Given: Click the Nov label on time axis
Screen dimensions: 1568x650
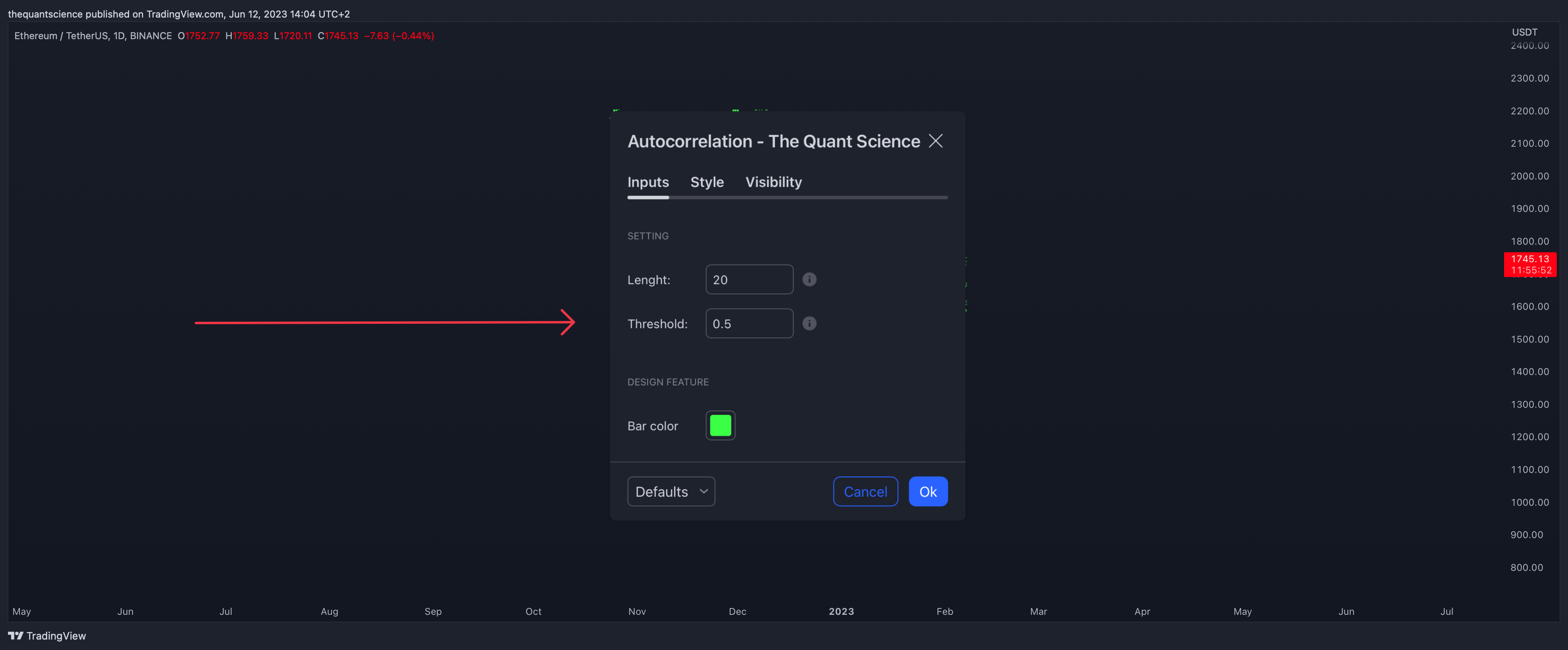Looking at the screenshot, I should pos(637,612).
